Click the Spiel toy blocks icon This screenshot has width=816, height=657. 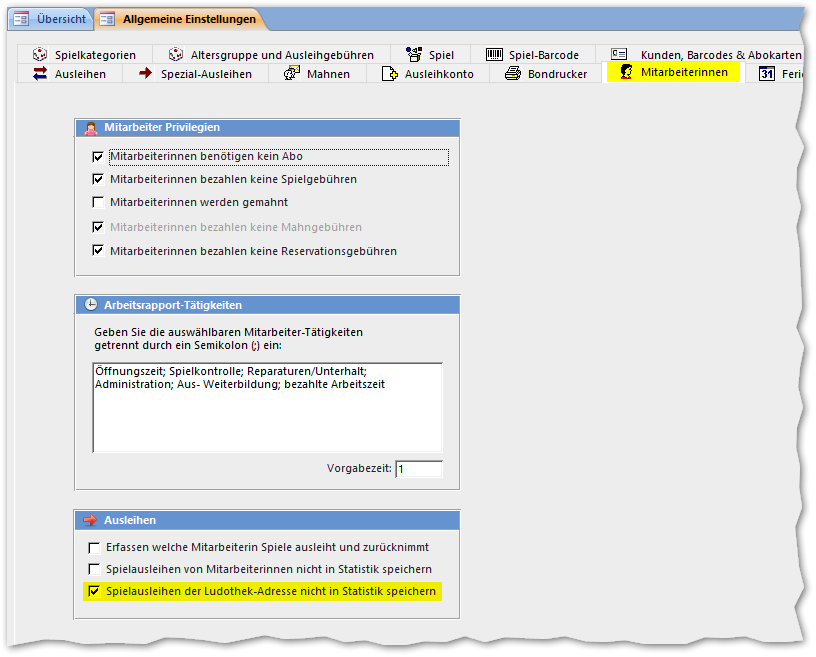pyautogui.click(x=414, y=54)
